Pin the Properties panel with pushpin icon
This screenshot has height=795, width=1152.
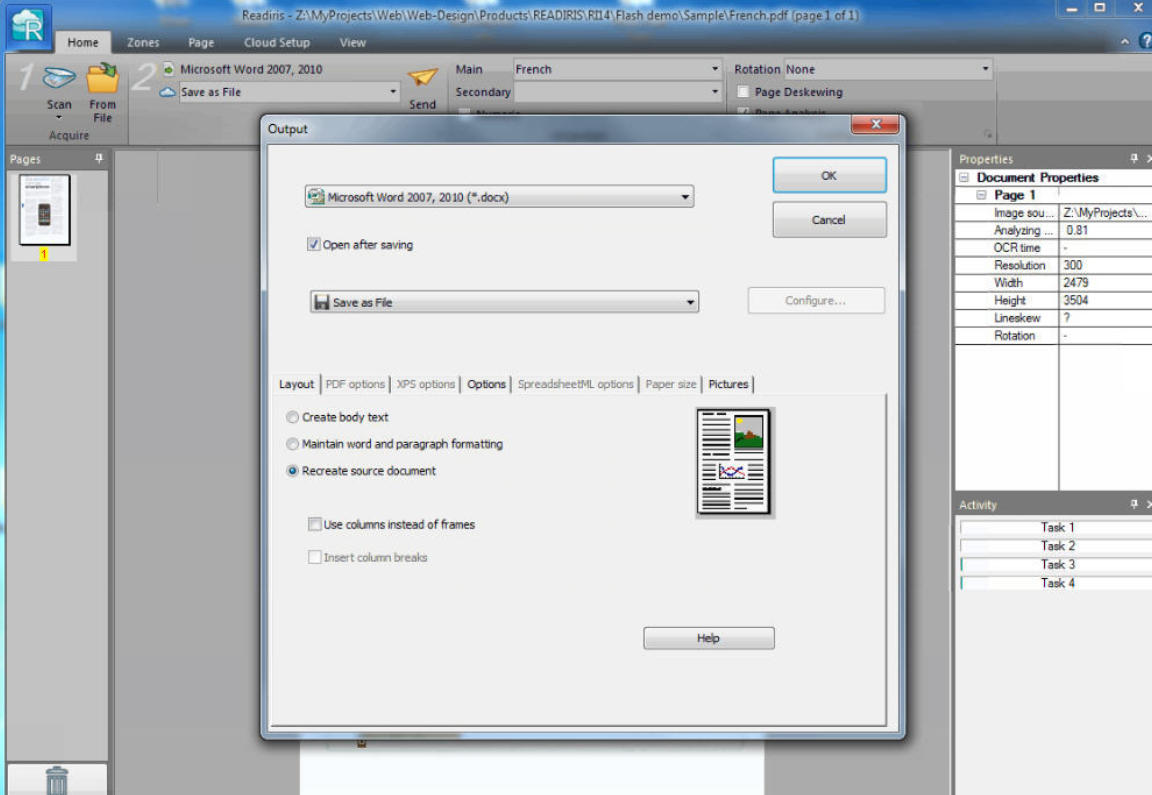(x=1133, y=159)
